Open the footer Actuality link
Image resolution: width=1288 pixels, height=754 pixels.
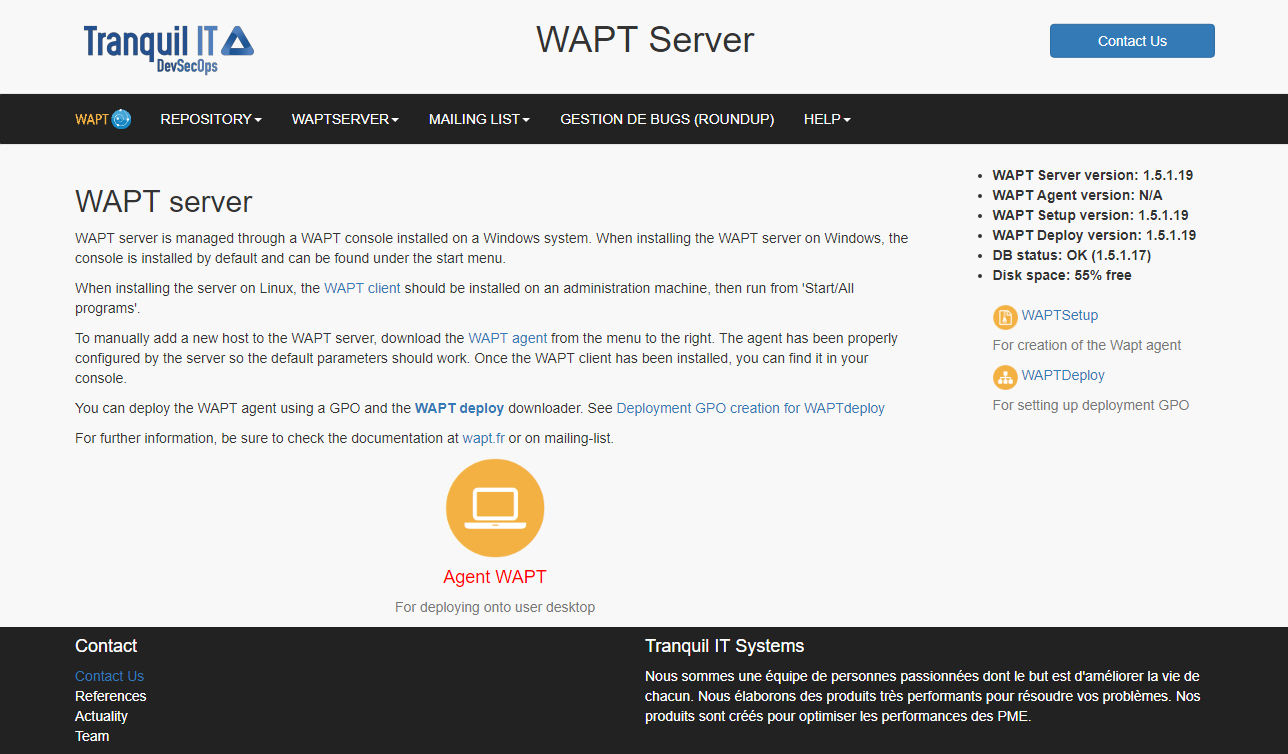pos(101,716)
